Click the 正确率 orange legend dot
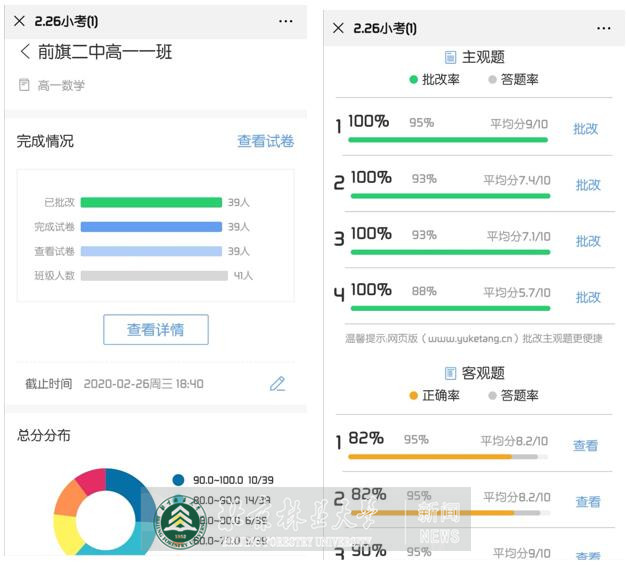626x570 pixels. 414,395
